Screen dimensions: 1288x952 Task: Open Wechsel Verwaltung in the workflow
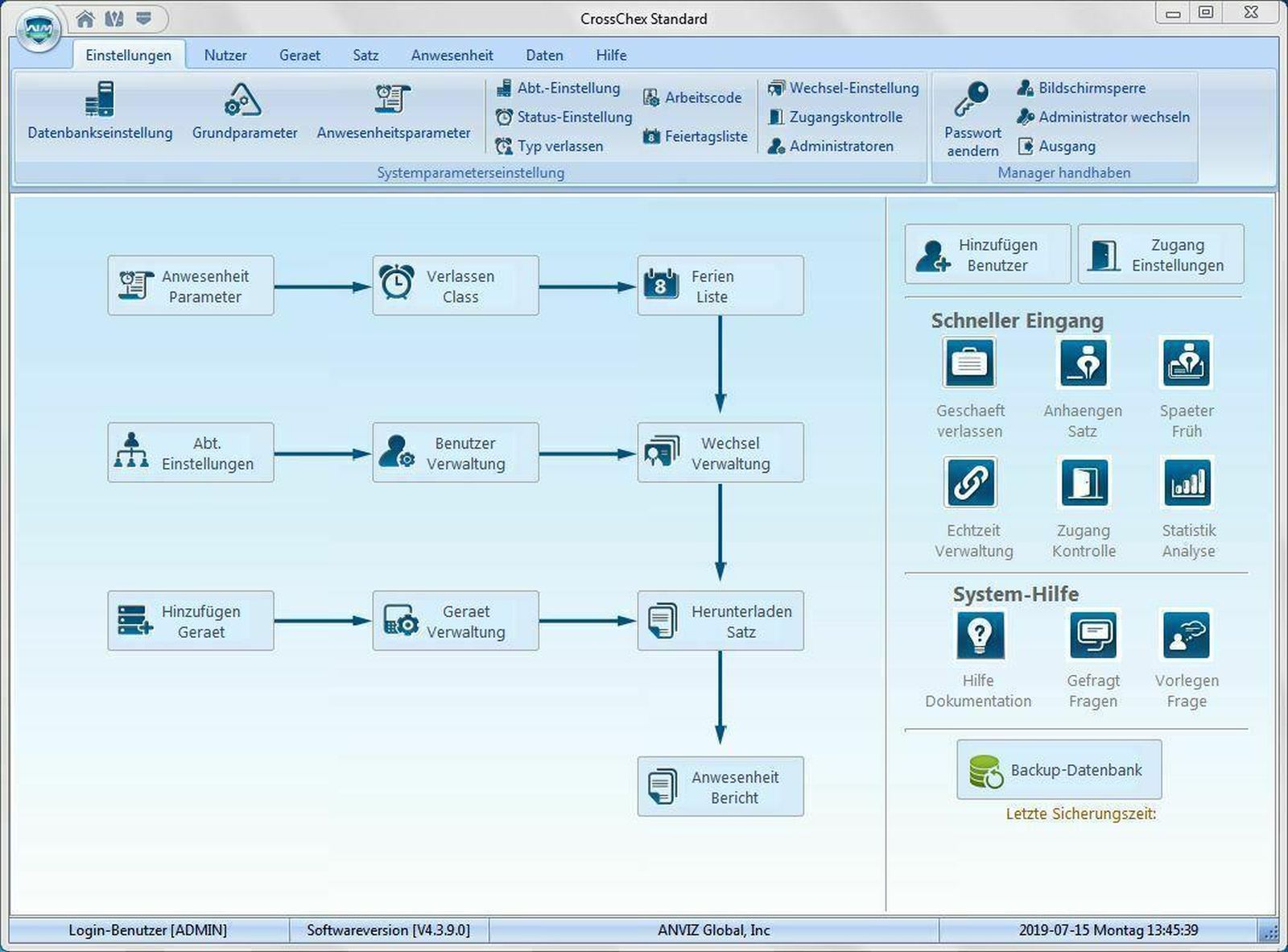[720, 453]
